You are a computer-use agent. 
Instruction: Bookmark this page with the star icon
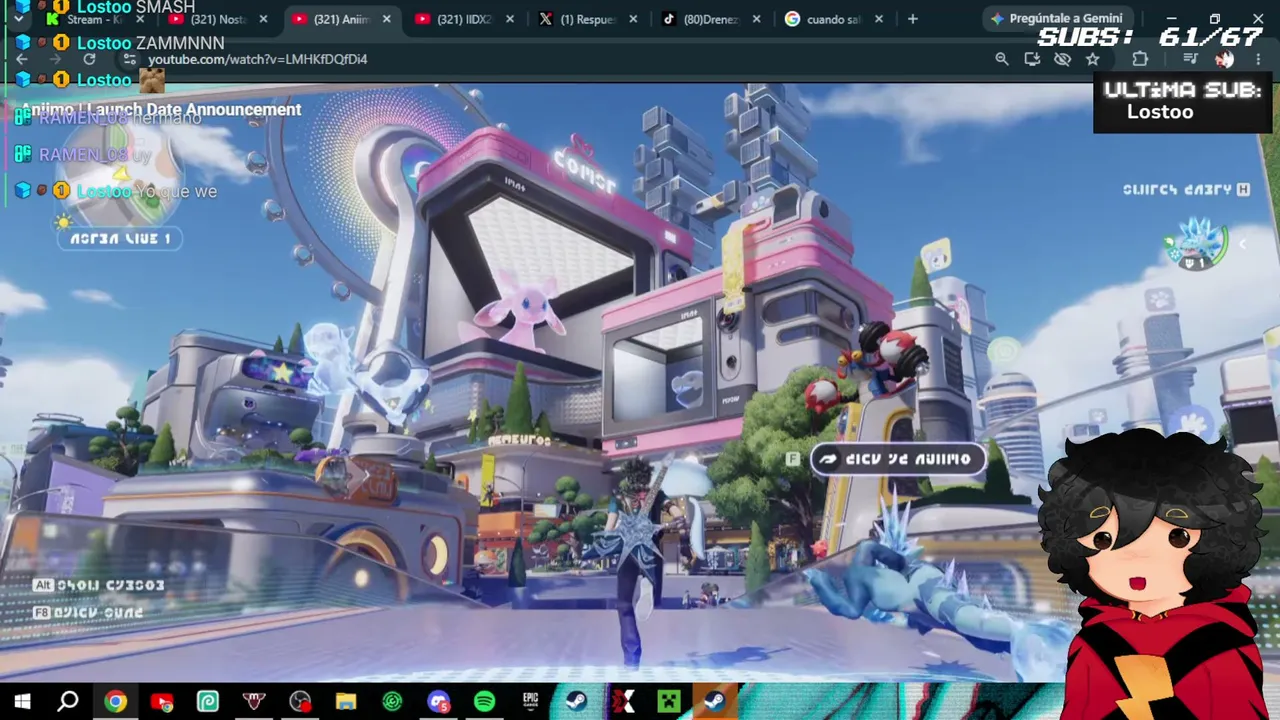[1093, 59]
